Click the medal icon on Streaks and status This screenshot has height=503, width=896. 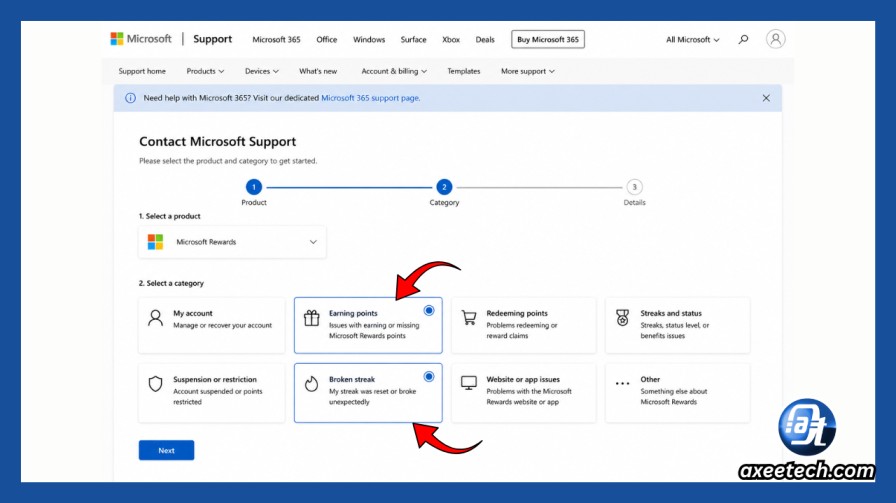(x=622, y=318)
